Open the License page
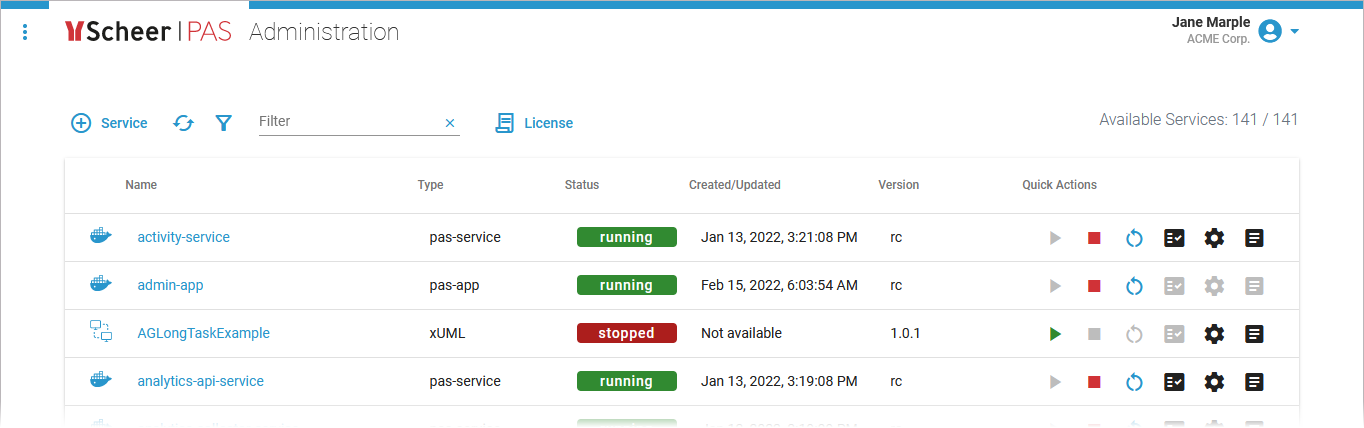Screen dimensions: 1364x428 (535, 123)
